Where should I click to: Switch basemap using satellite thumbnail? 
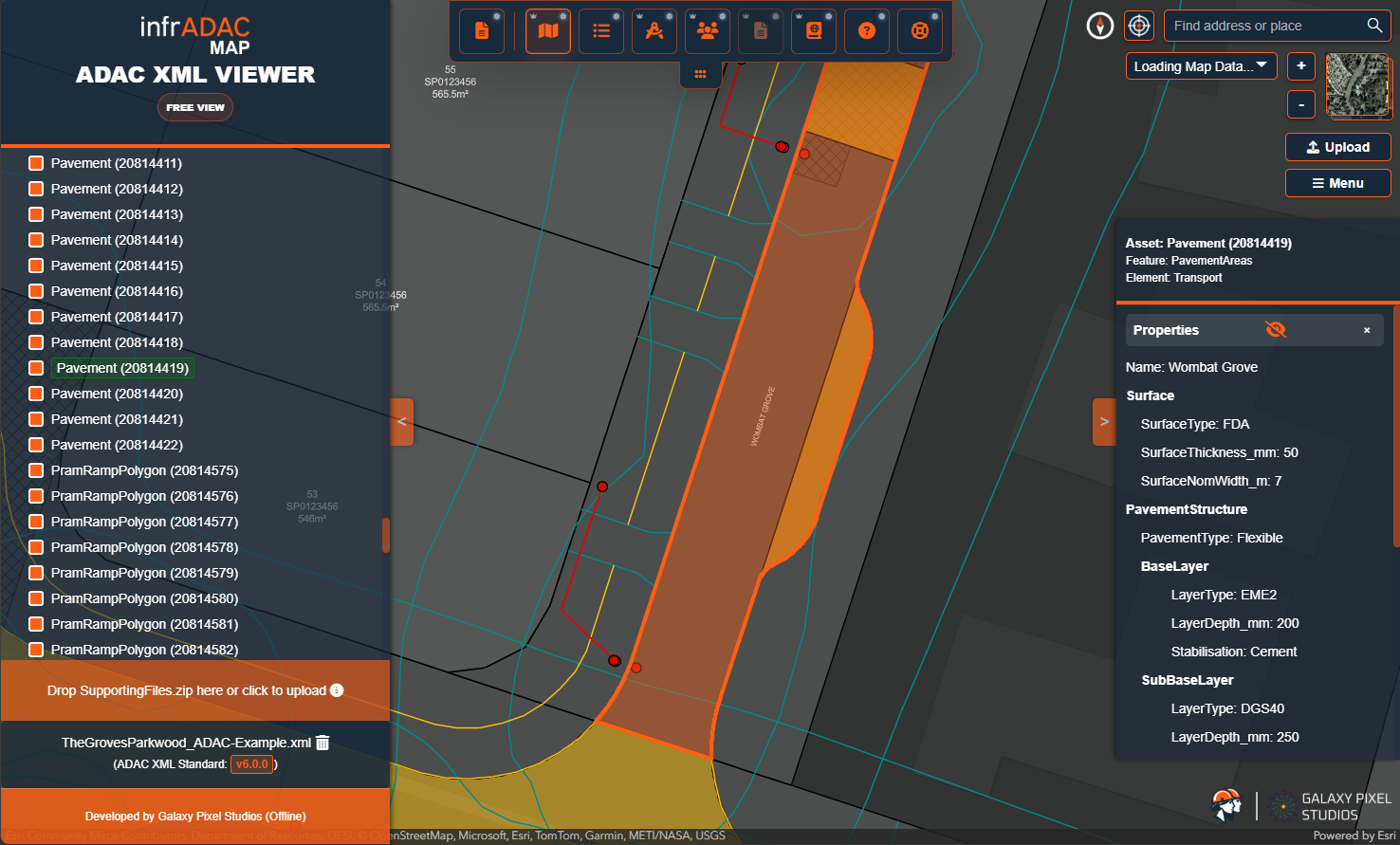click(x=1357, y=85)
